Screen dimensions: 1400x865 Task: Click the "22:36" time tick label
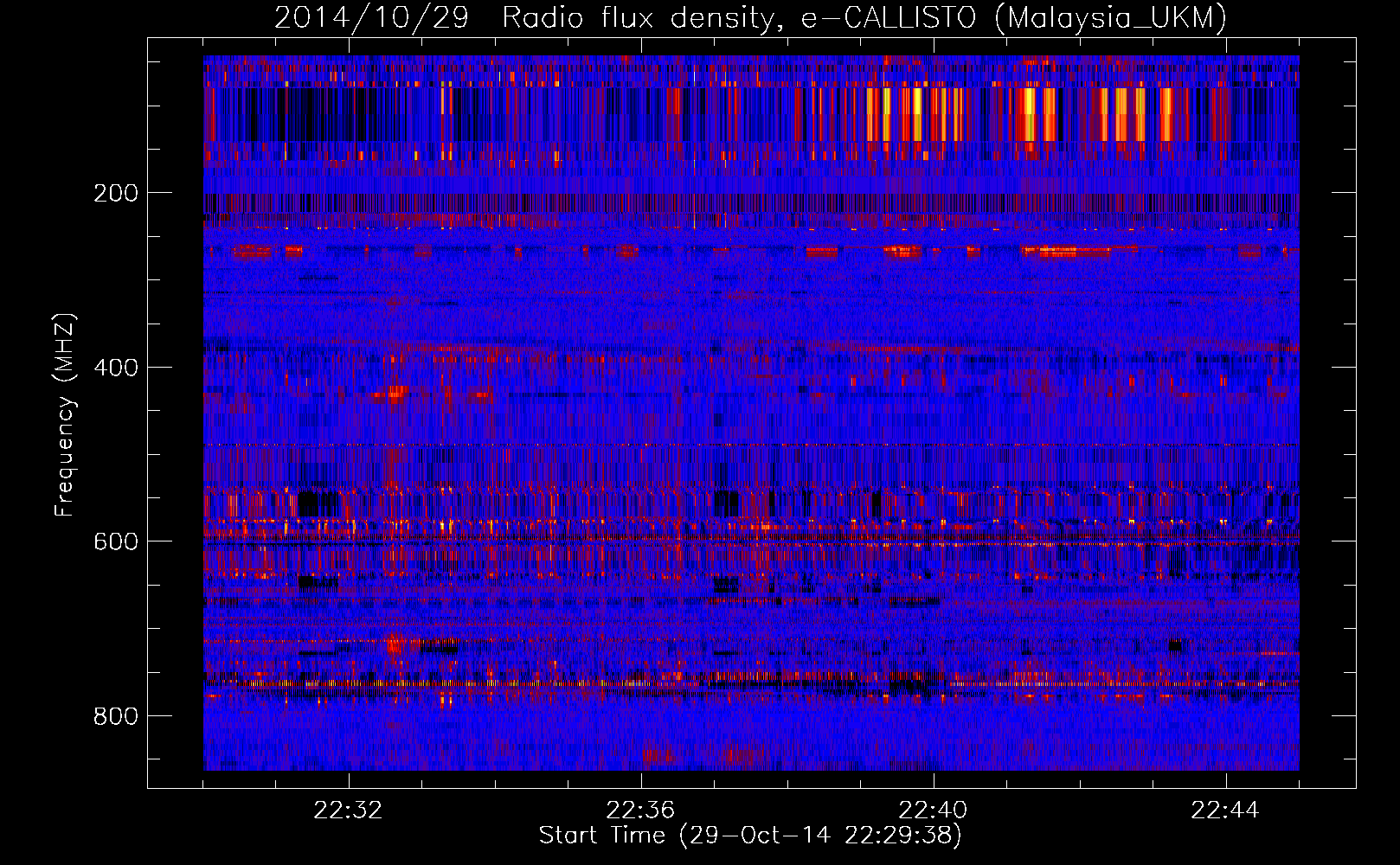640,811
